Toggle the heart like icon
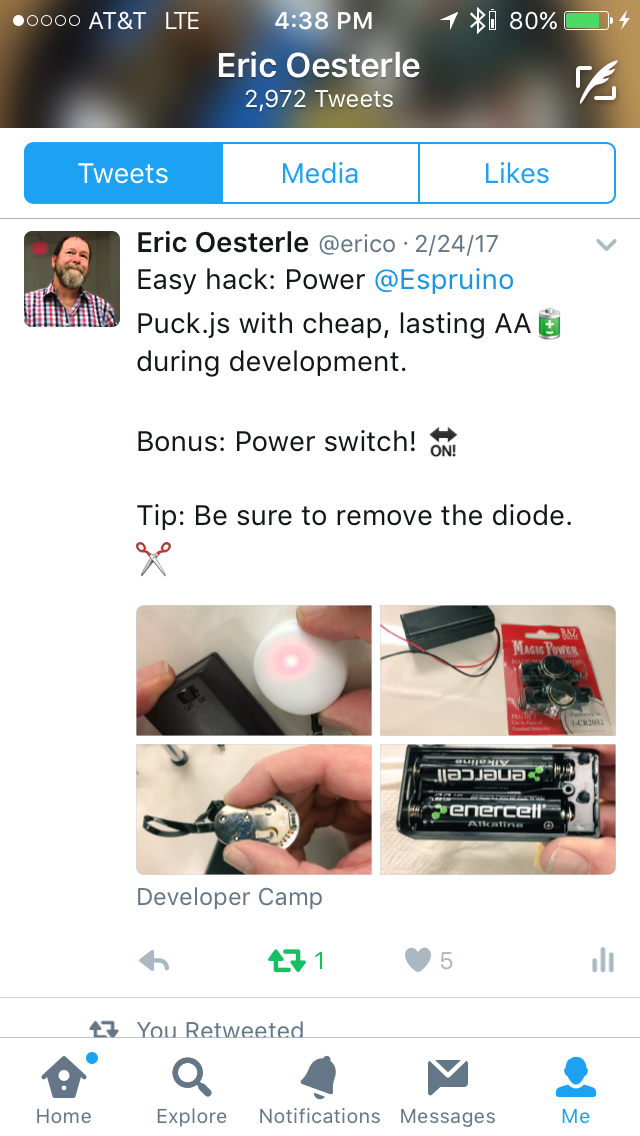The image size is (640, 1136). (x=417, y=961)
